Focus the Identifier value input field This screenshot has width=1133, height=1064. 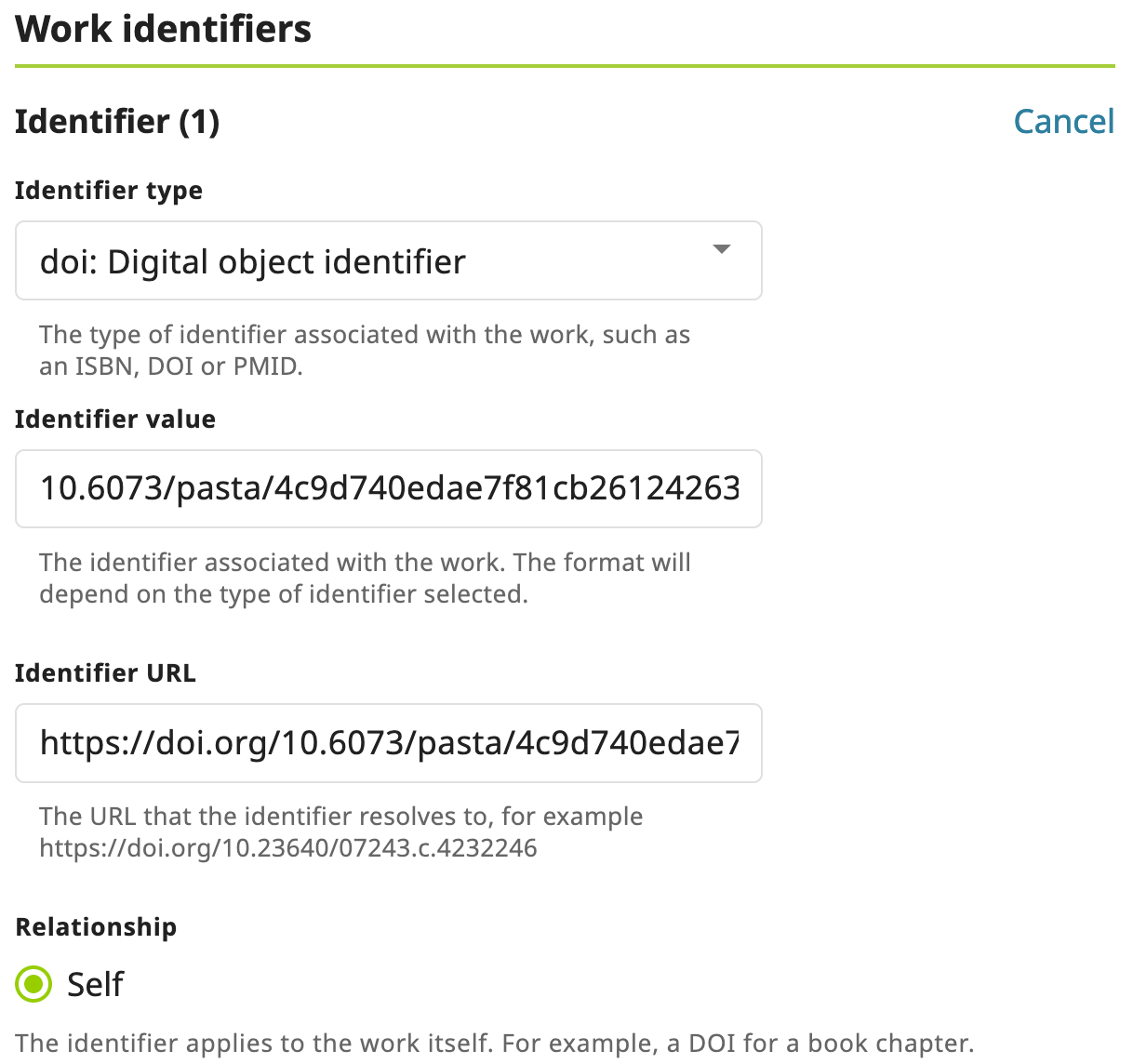coord(389,488)
